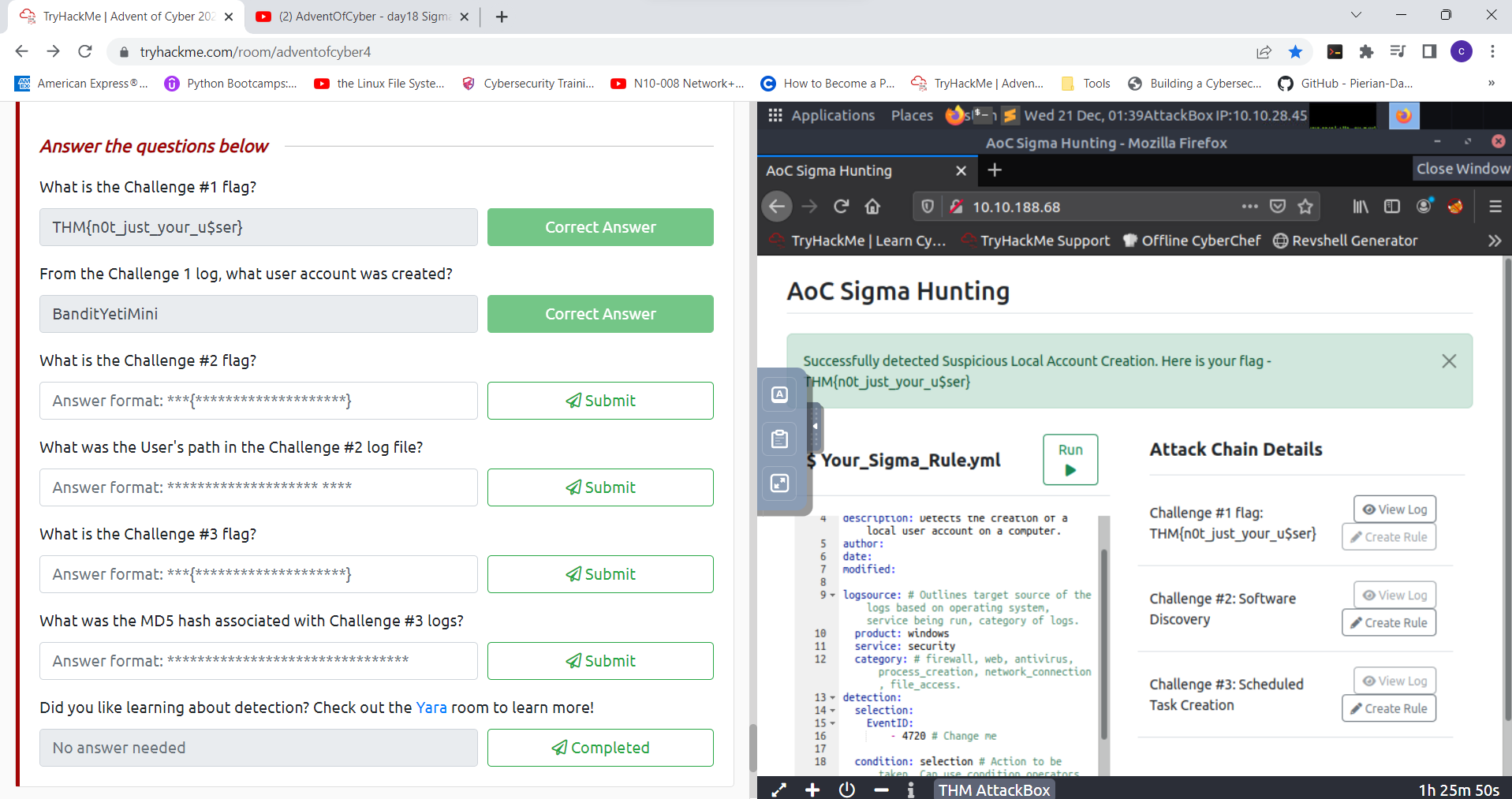Click Firefox back arrow button
Screen dimensions: 1512x799
coord(777,207)
